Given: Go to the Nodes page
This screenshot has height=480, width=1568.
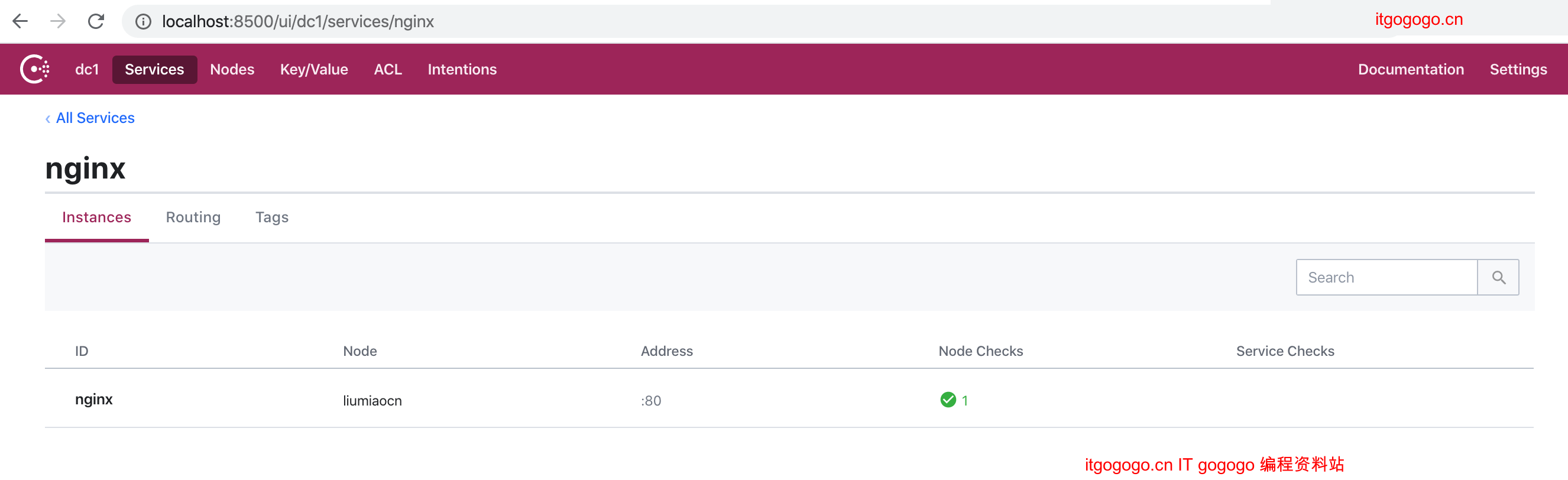Looking at the screenshot, I should tap(232, 69).
